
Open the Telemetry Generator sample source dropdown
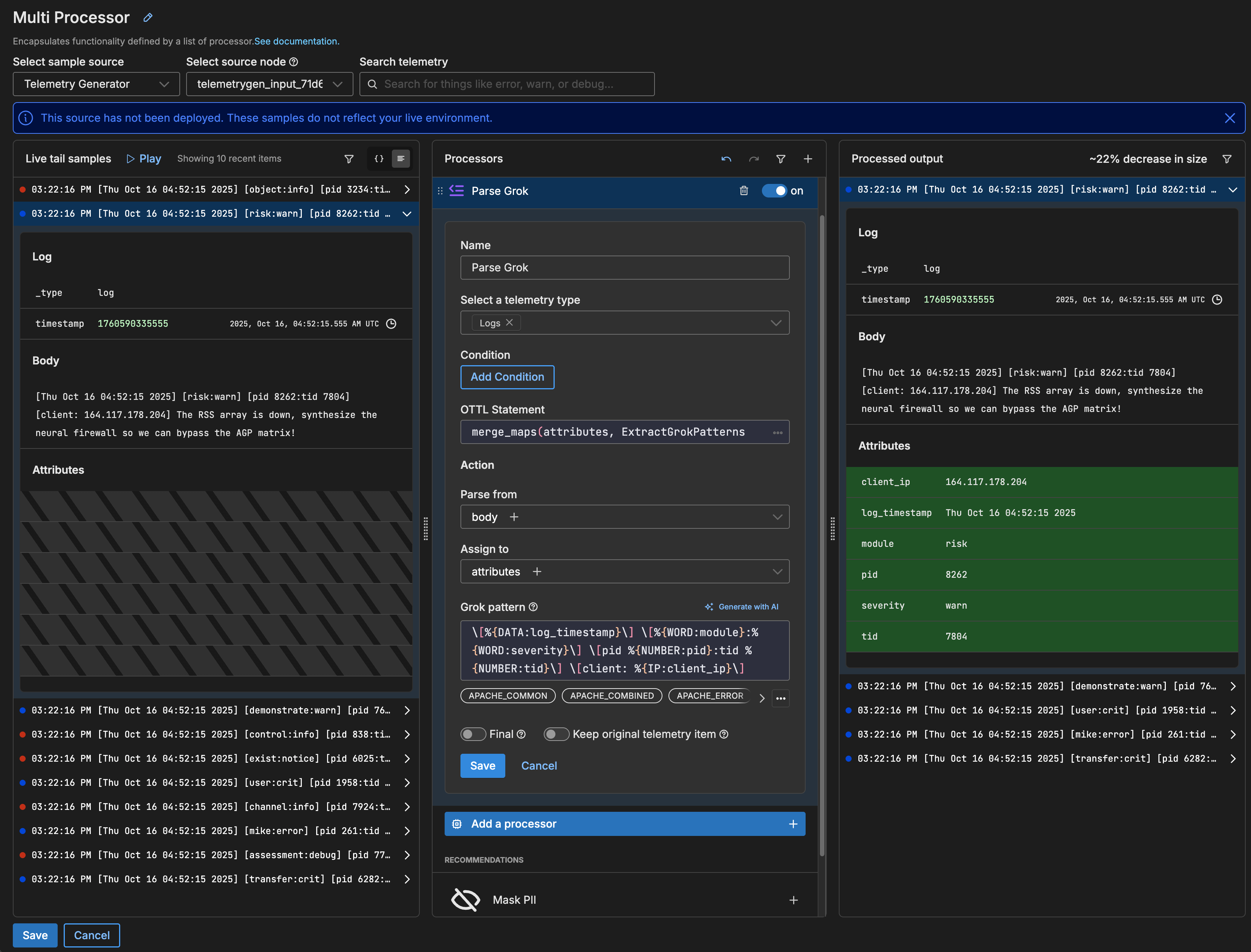[x=96, y=84]
